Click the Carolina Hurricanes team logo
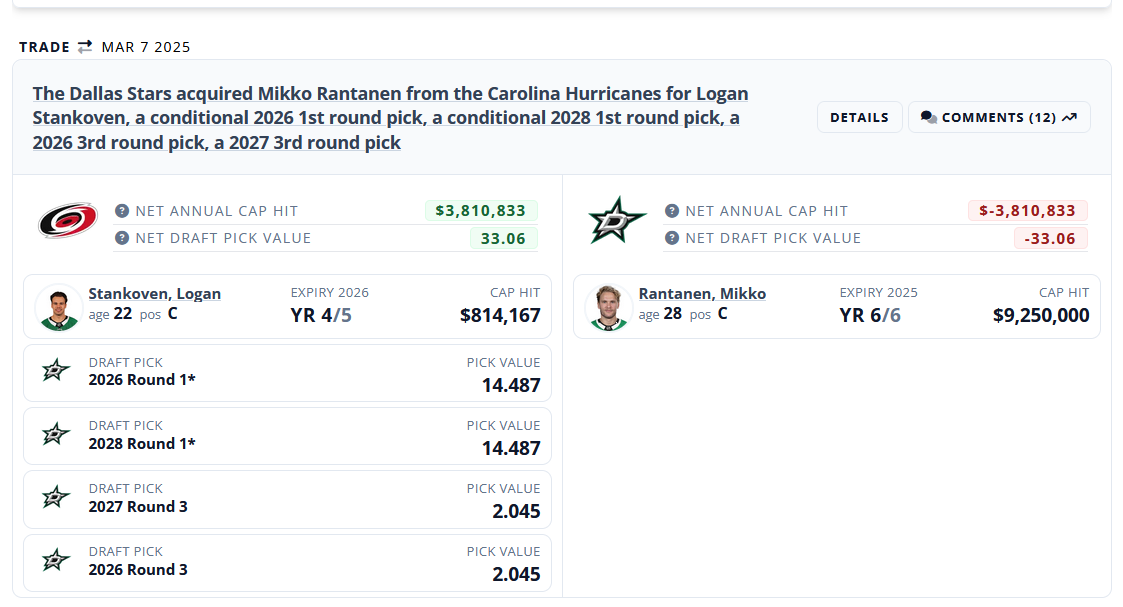This screenshot has height=607, width=1123. coord(68,221)
